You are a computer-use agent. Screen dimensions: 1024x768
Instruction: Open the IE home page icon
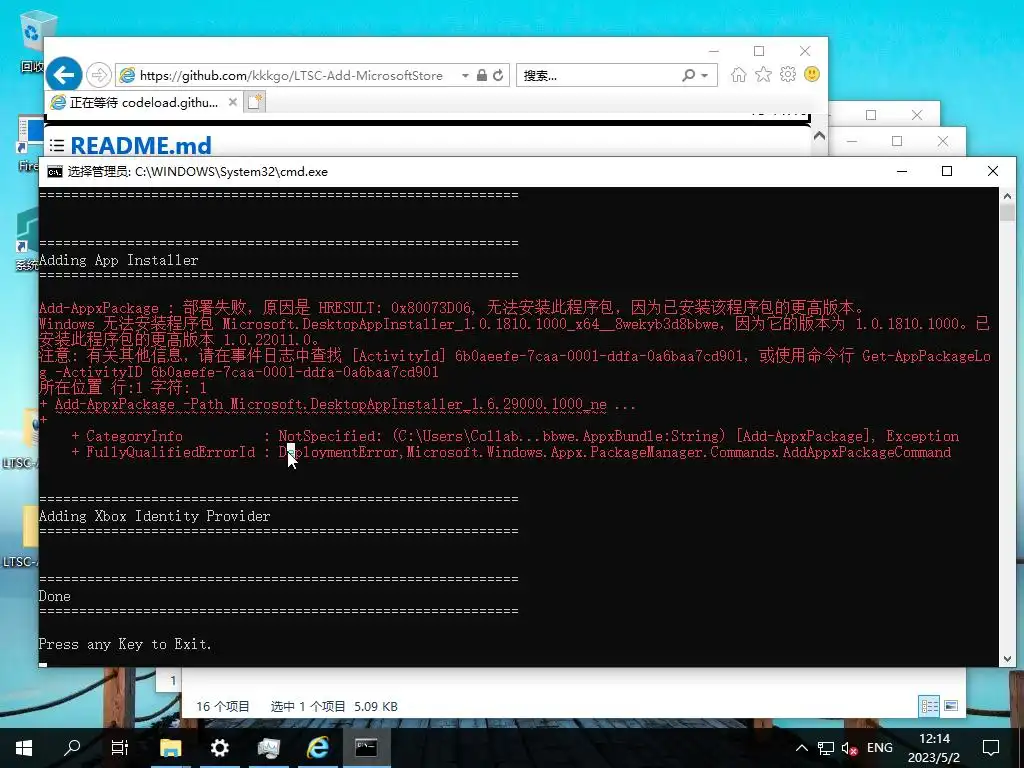[739, 74]
